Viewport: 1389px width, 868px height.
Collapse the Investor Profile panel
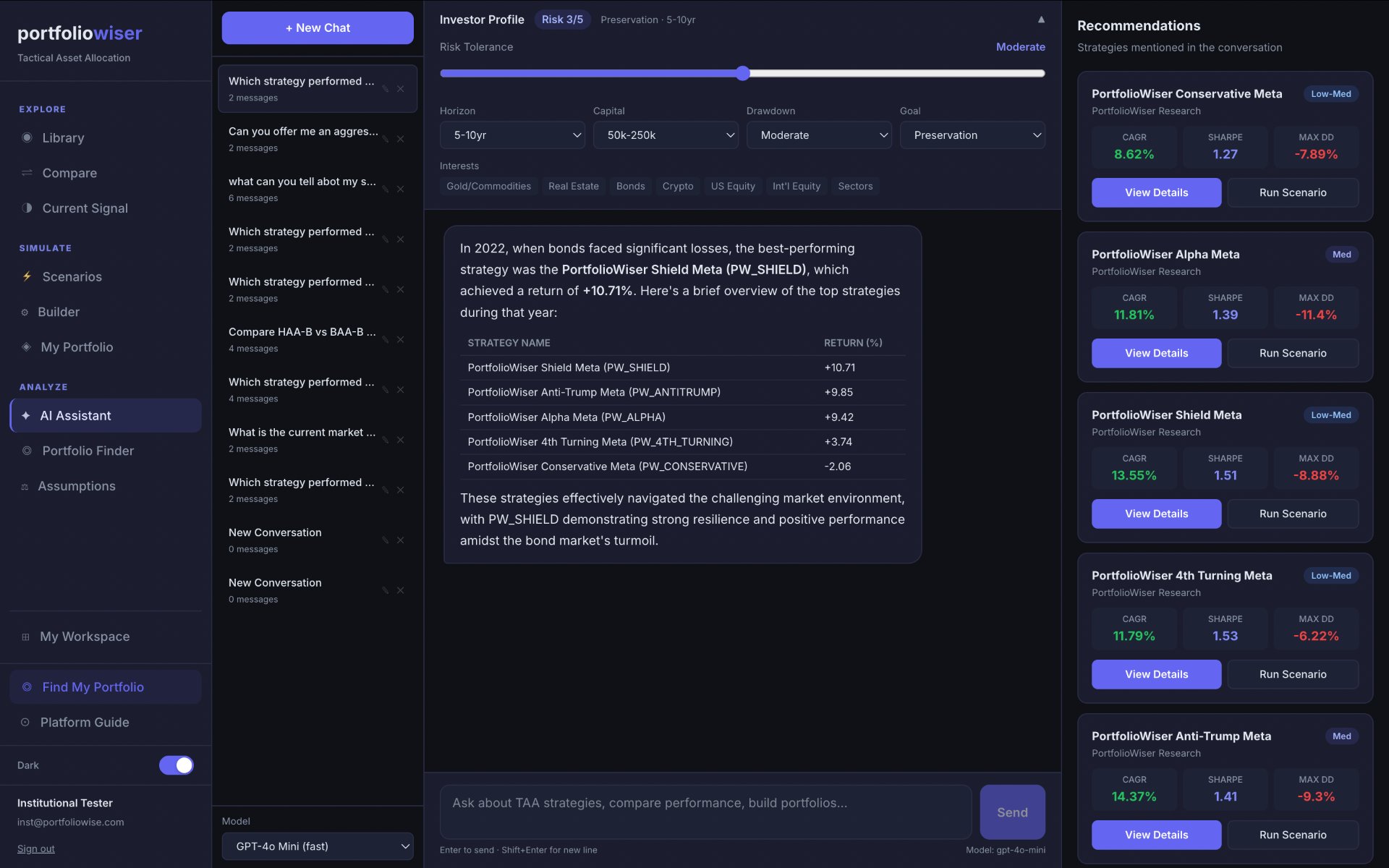click(1041, 20)
